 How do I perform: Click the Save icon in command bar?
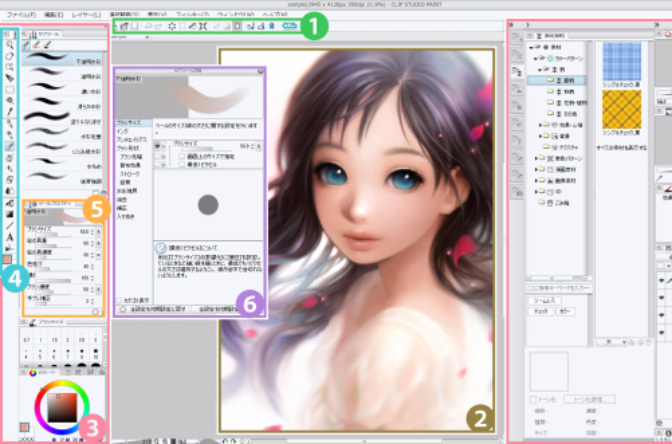[x=135, y=26]
